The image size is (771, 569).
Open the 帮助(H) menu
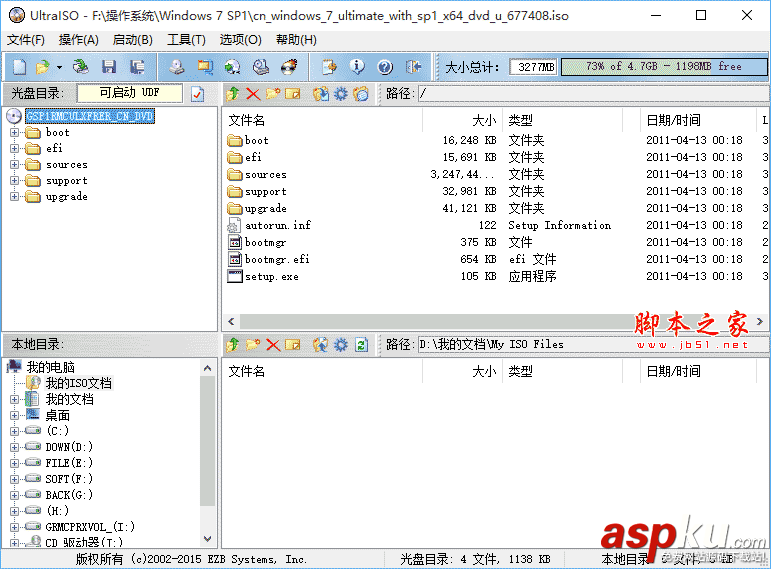click(297, 40)
